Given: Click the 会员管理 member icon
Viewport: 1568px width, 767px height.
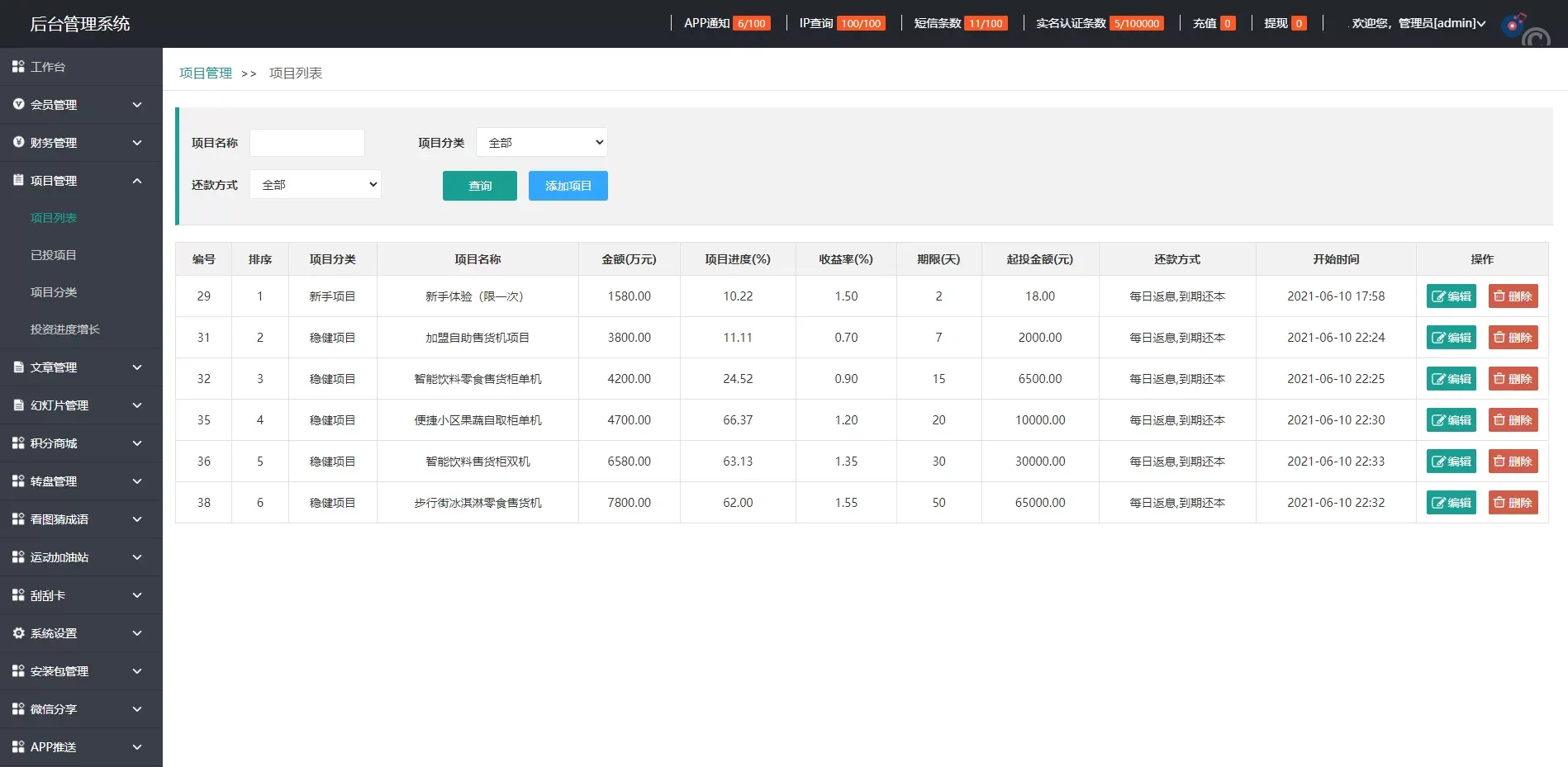Looking at the screenshot, I should pos(18,104).
